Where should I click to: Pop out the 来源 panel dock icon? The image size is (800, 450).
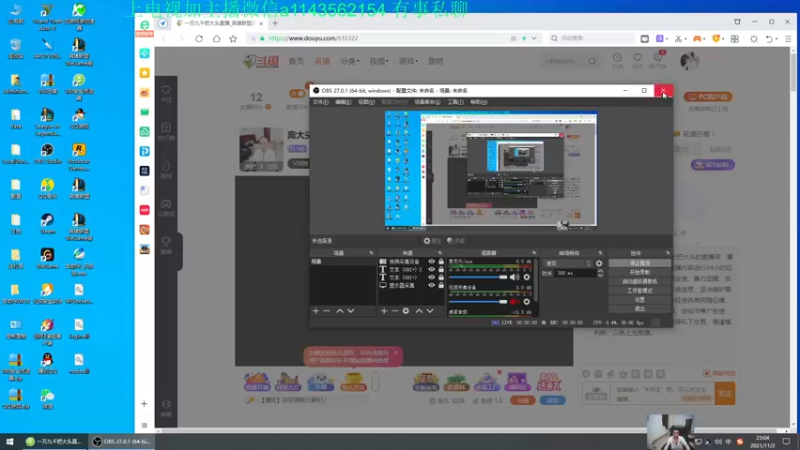[440, 253]
